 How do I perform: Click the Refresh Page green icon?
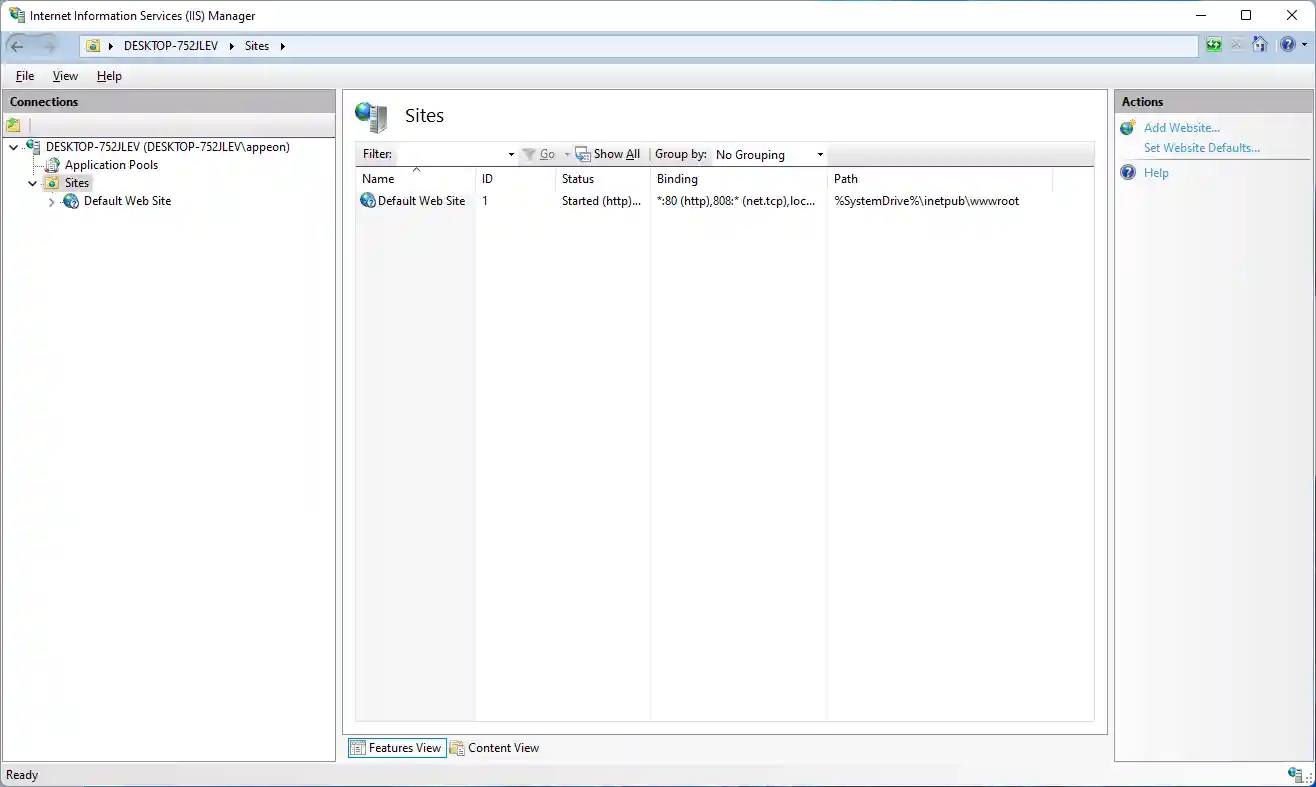click(1213, 45)
